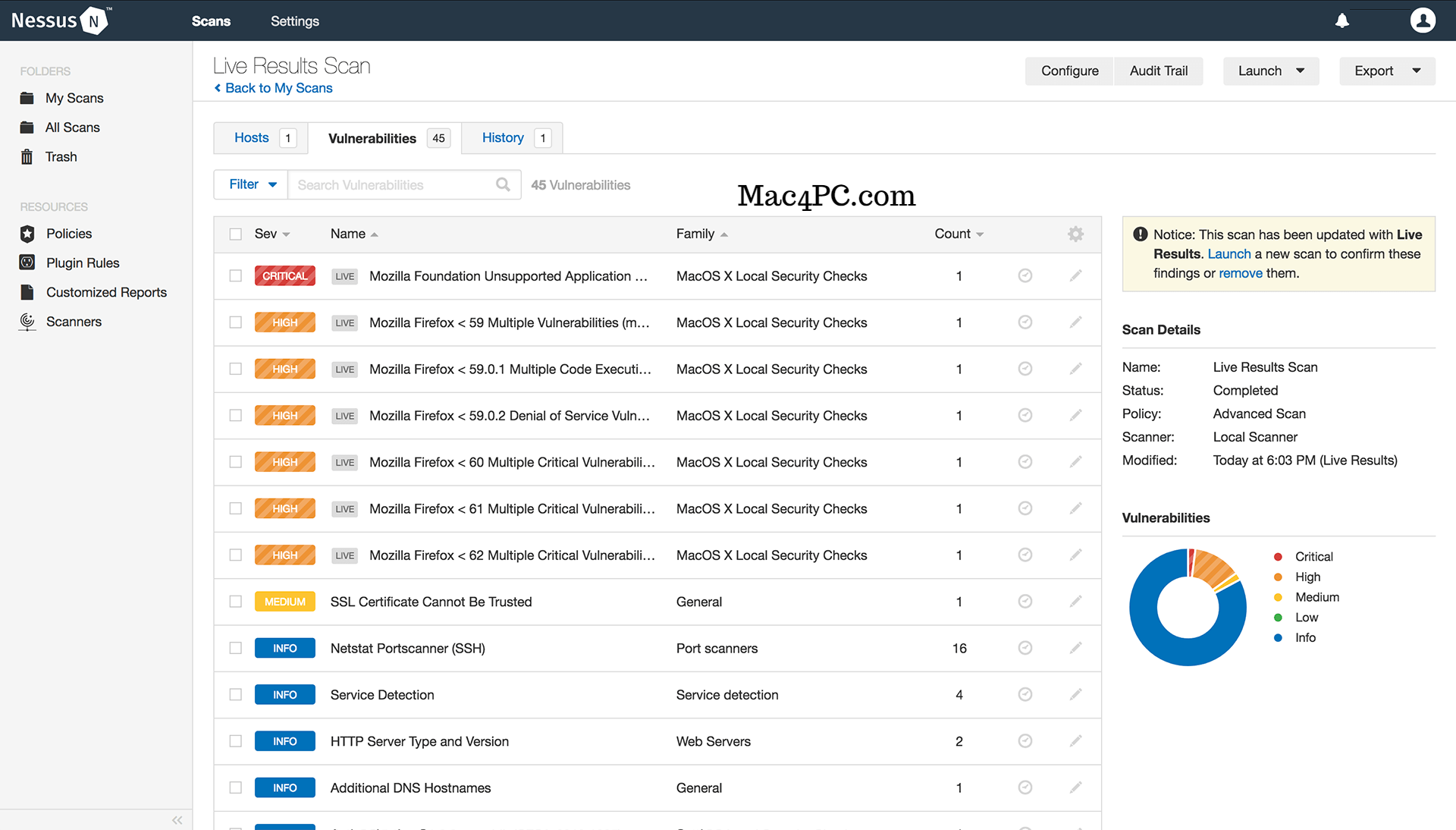Open the user account avatar icon
The width and height of the screenshot is (1456, 830).
click(x=1423, y=20)
